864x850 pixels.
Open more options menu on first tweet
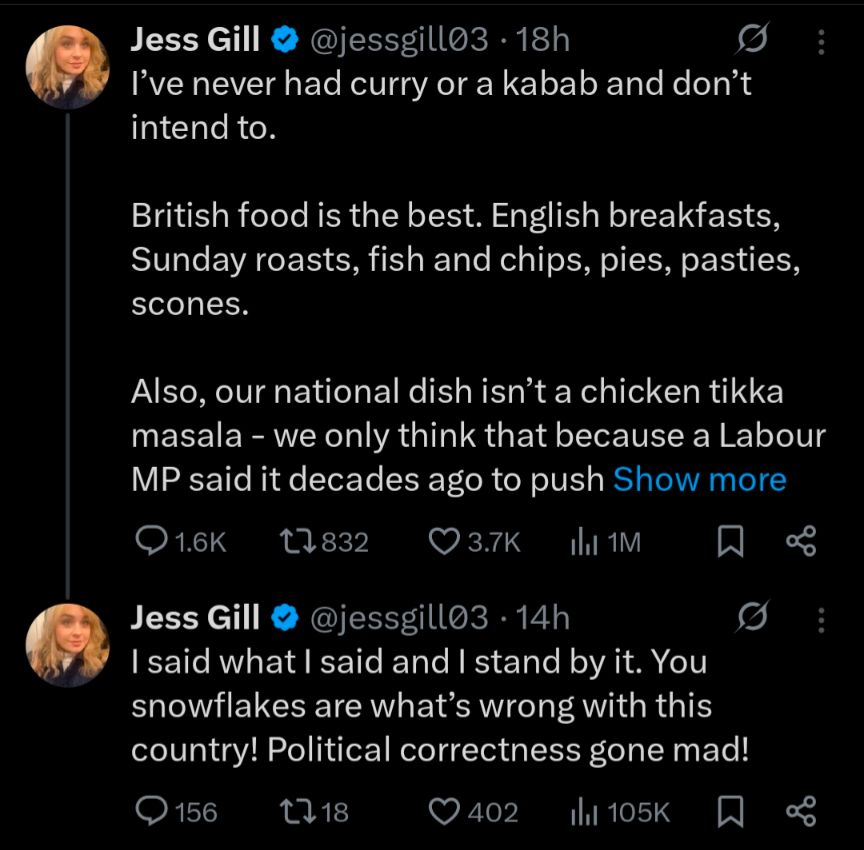821,40
